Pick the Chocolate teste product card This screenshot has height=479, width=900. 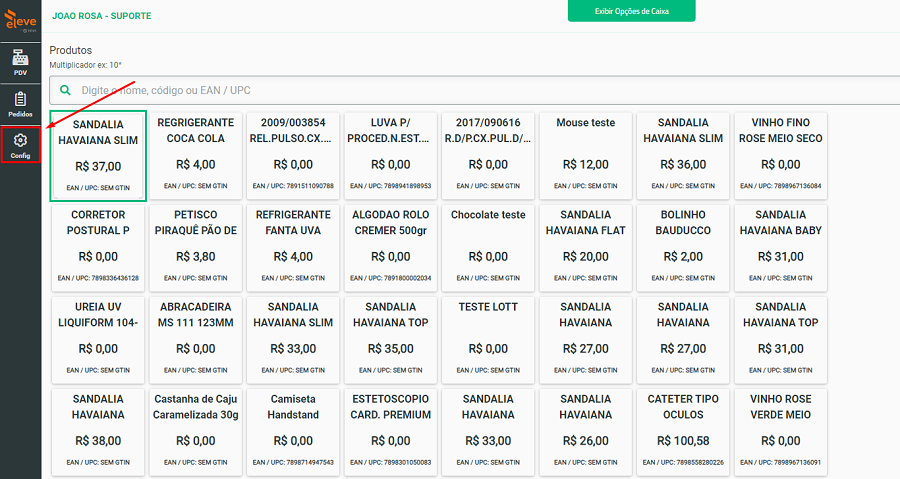pyautogui.click(x=488, y=247)
